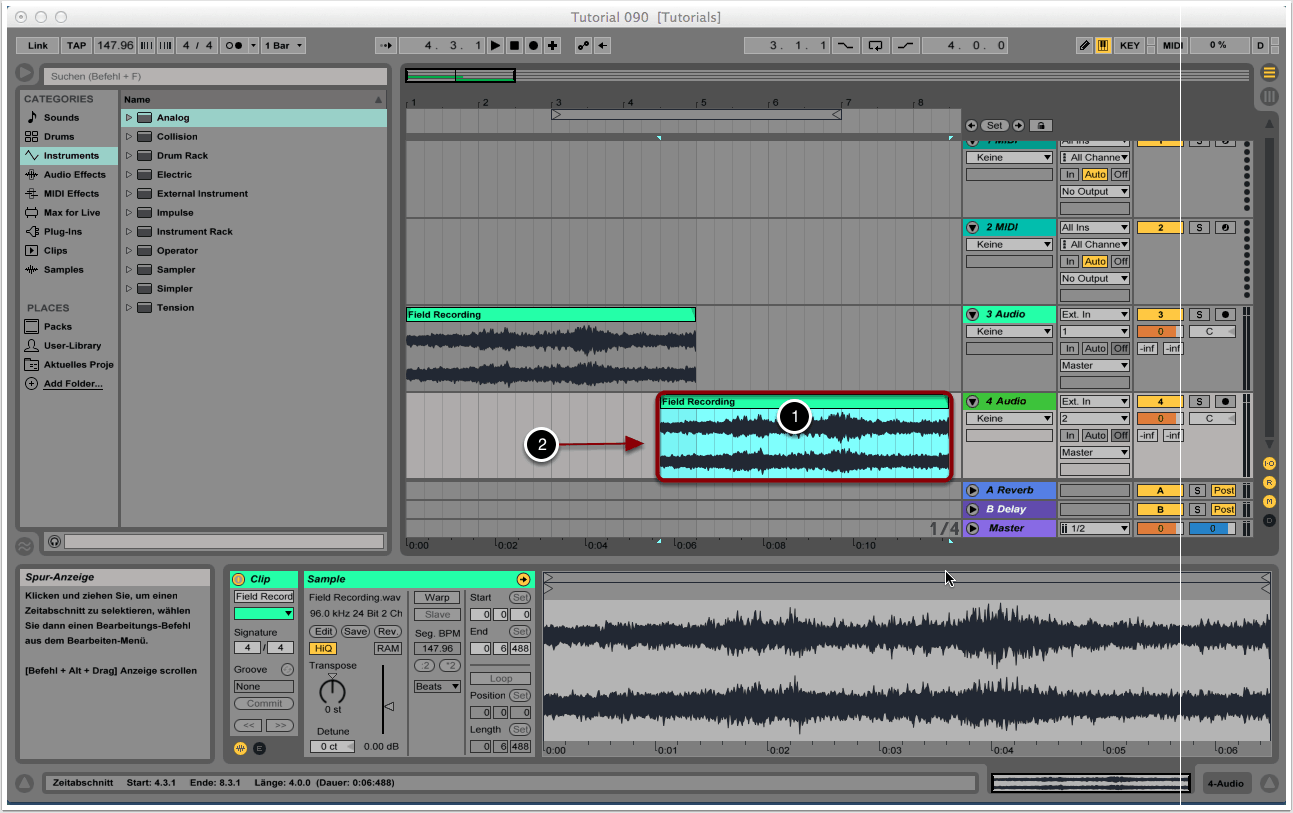
Task: Click the Arrangement Record button
Action: [x=533, y=46]
